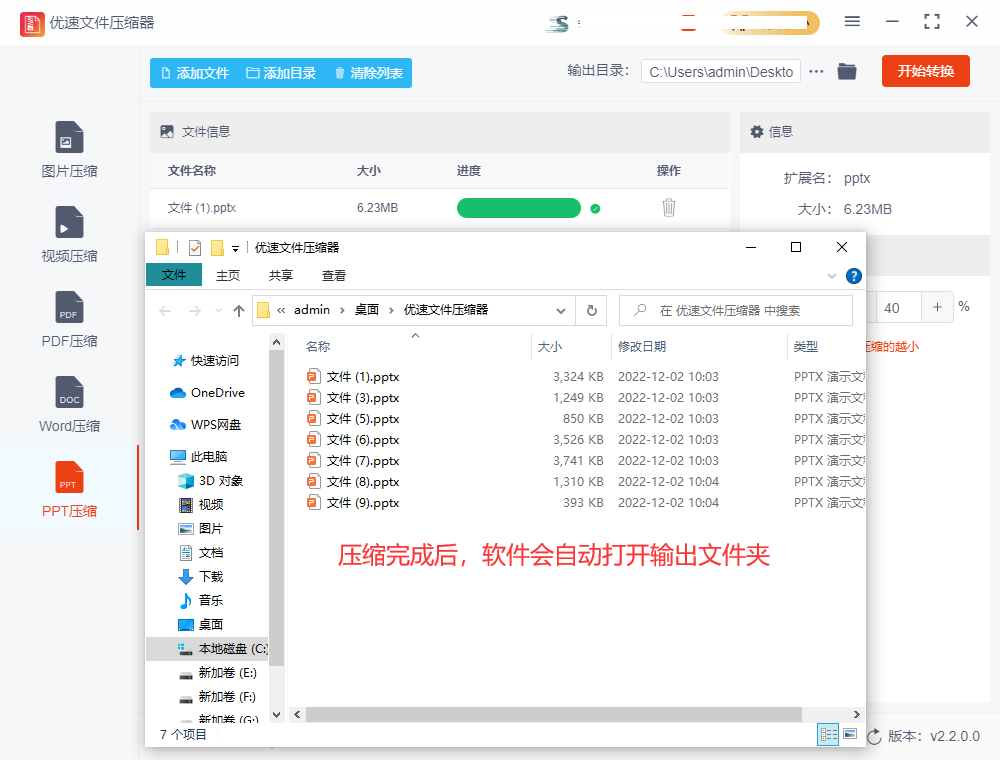
Task: Click the output directory path field
Action: [x=721, y=72]
